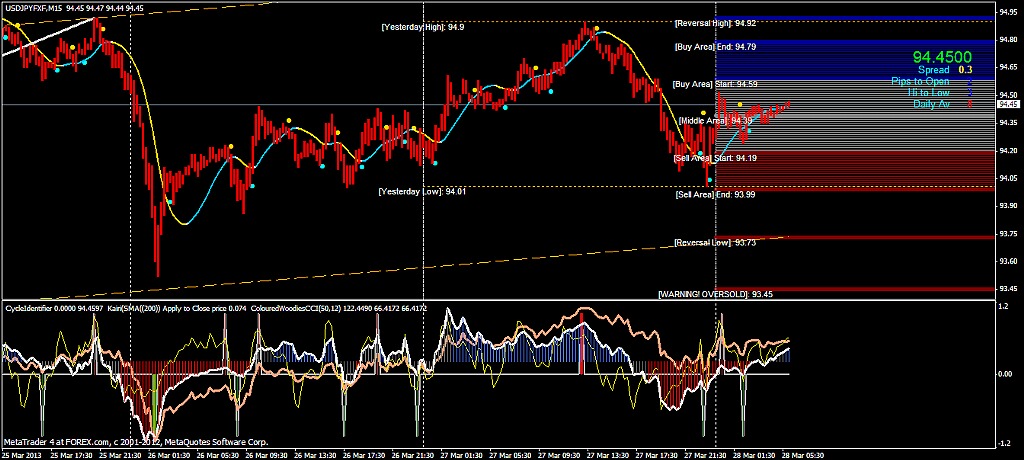Image resolution: width=1024 pixels, height=460 pixels.
Task: Click the 26 Mar 09:30 time axis label
Action: [266, 454]
